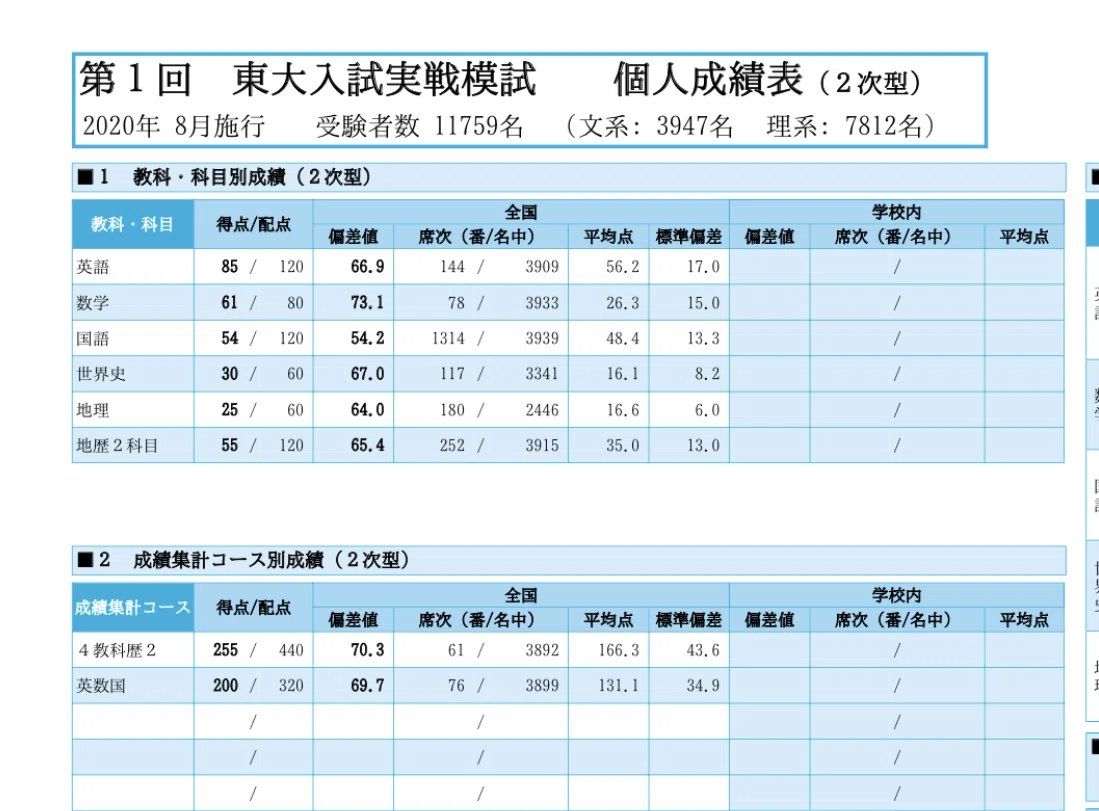Click the 4教科歴2 score 255
This screenshot has height=811, width=1099.
pyautogui.click(x=226, y=650)
